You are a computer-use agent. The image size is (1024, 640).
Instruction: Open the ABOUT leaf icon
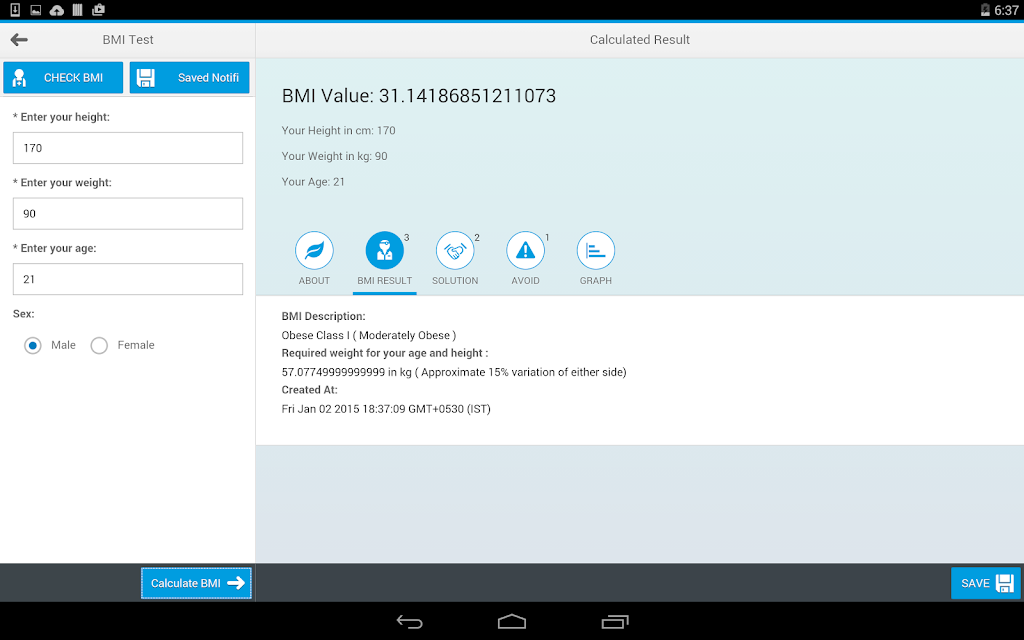coord(314,250)
